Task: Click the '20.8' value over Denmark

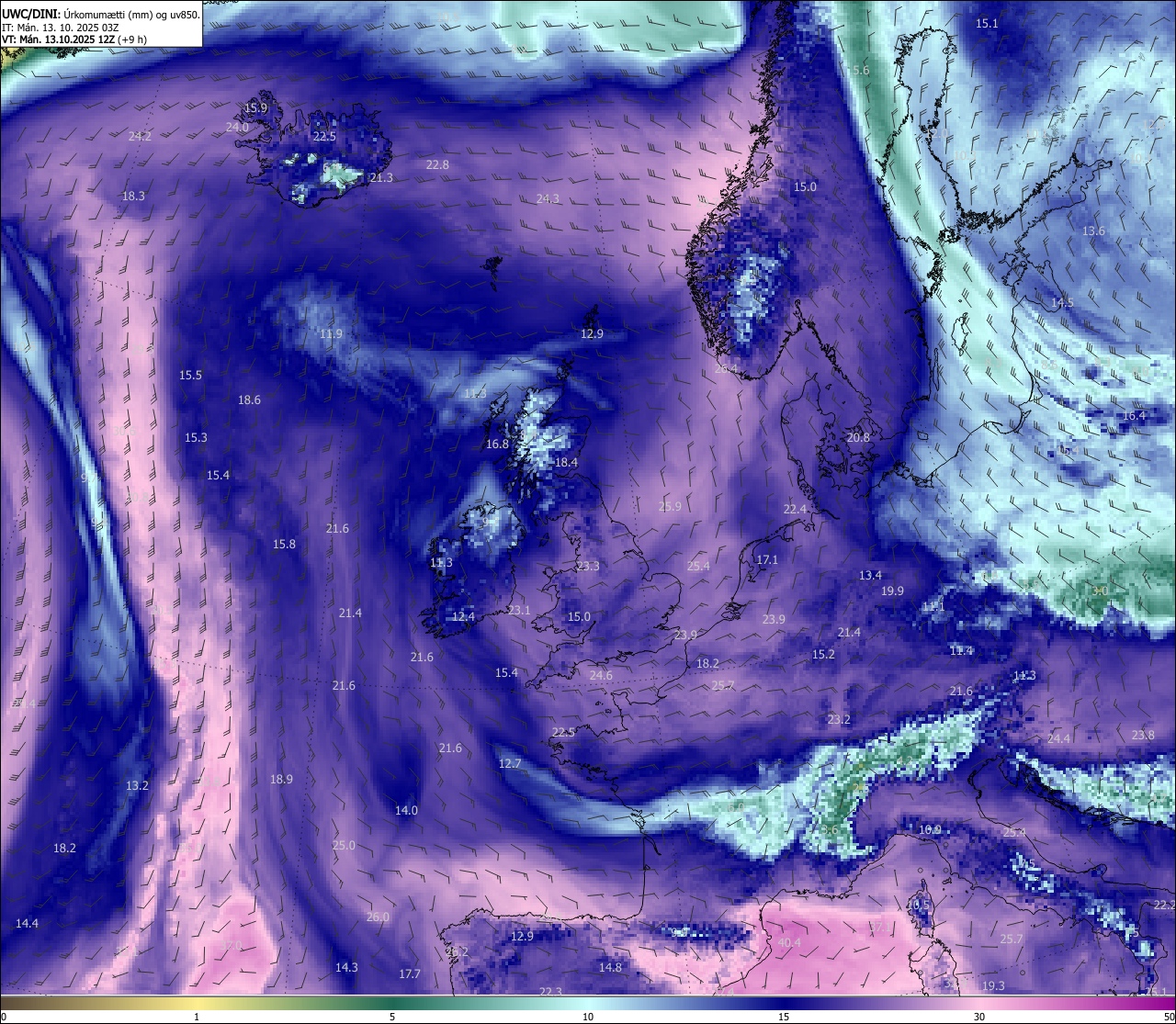Action: [858, 437]
